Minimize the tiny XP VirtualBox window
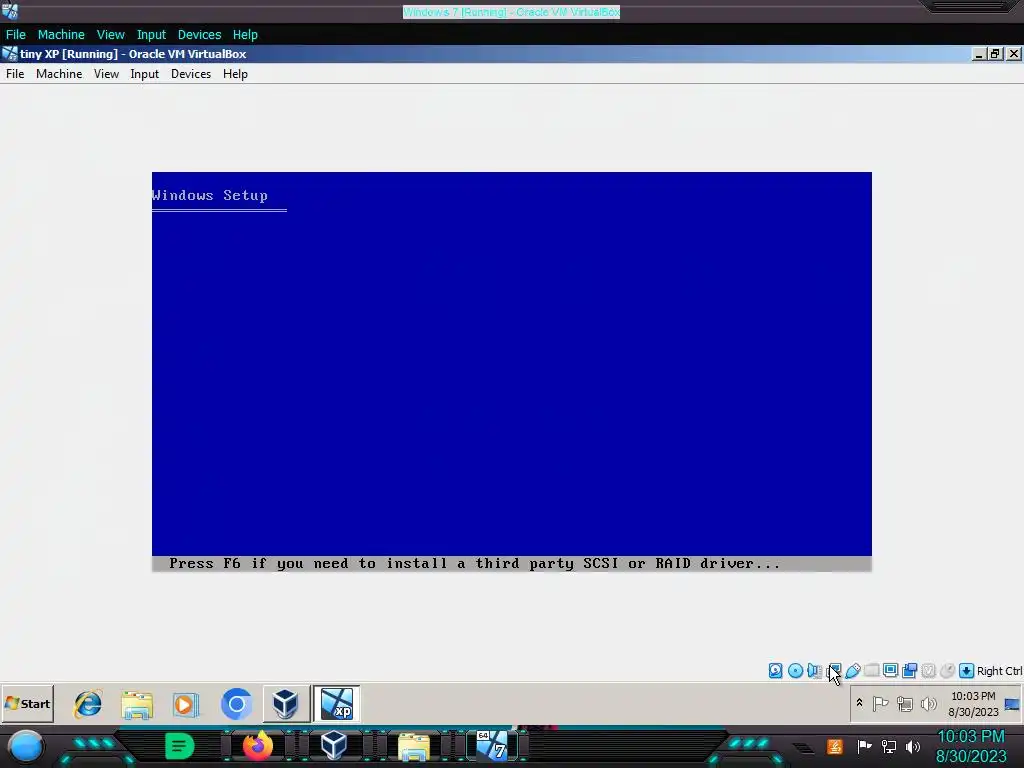The image size is (1024, 768). point(978,54)
